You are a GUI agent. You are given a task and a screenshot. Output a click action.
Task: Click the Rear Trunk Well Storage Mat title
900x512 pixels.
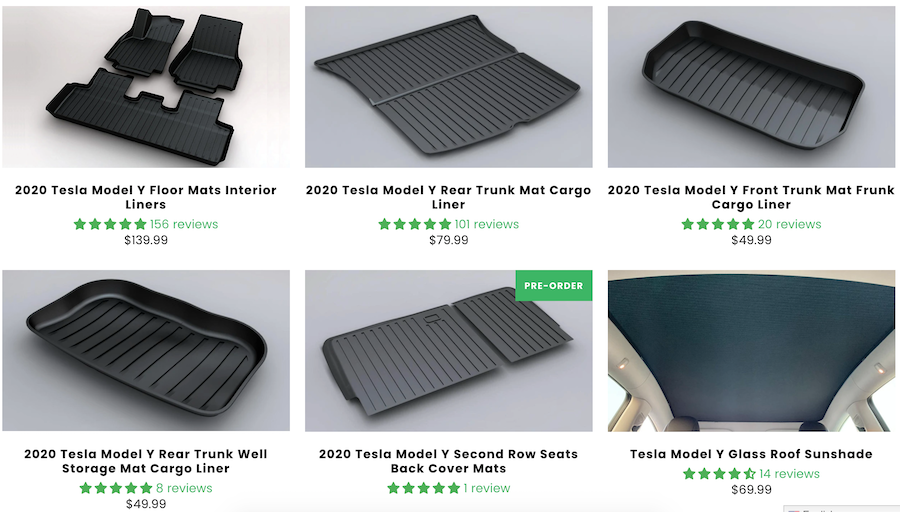[146, 461]
